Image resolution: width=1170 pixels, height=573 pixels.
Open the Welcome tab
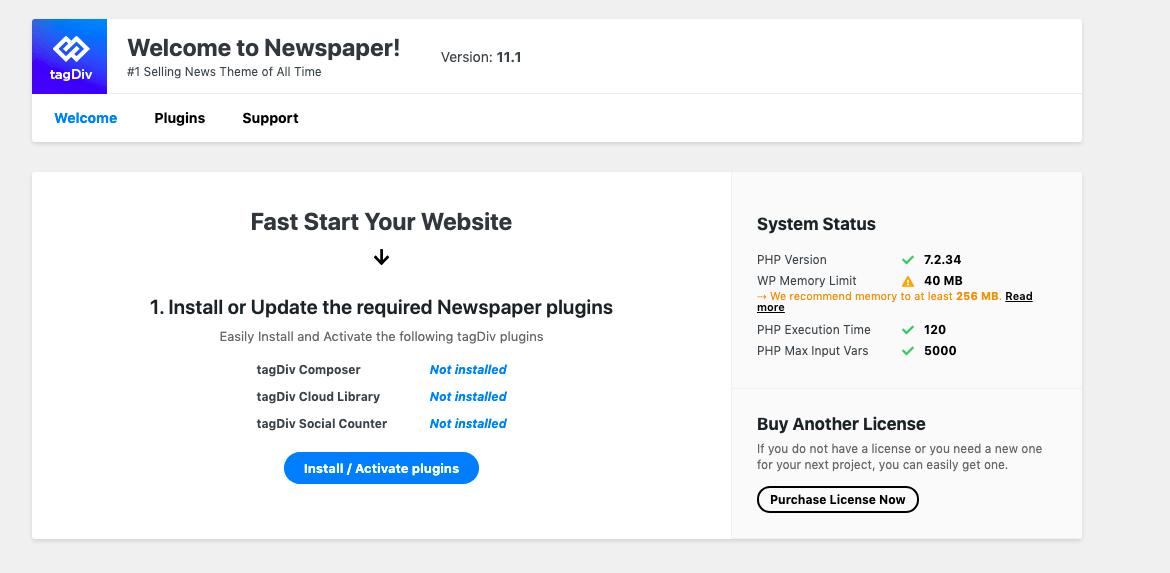tap(86, 118)
